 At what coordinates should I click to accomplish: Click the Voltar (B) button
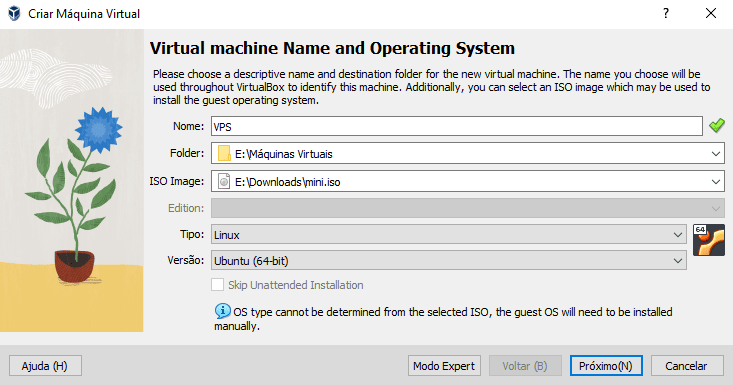point(525,365)
